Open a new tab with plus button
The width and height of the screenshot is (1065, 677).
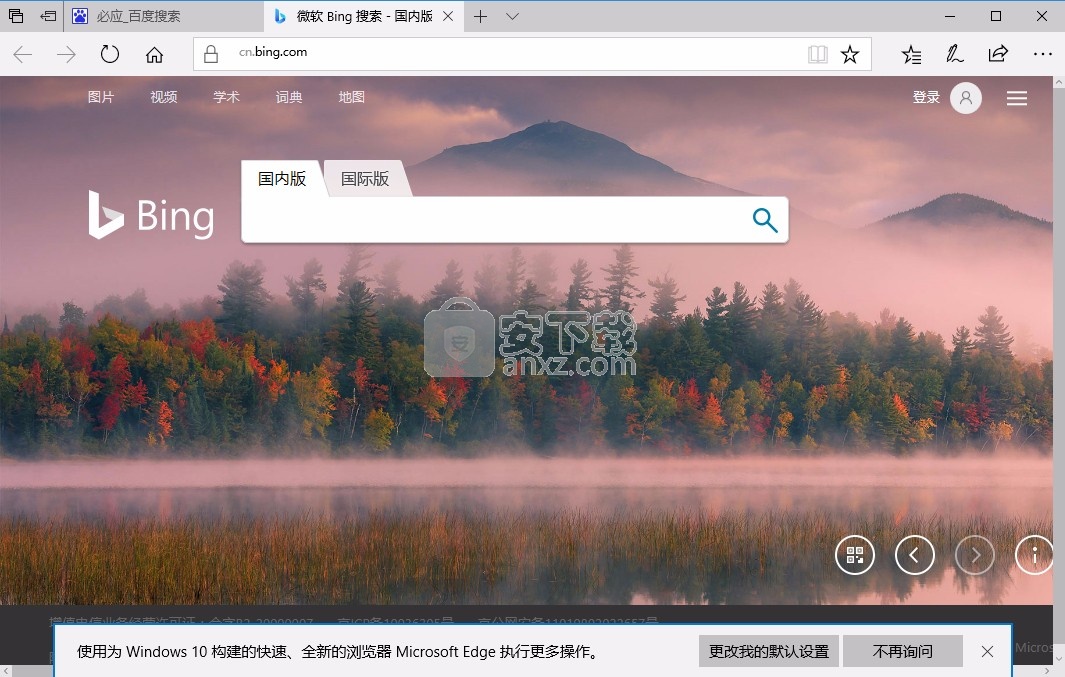480,16
